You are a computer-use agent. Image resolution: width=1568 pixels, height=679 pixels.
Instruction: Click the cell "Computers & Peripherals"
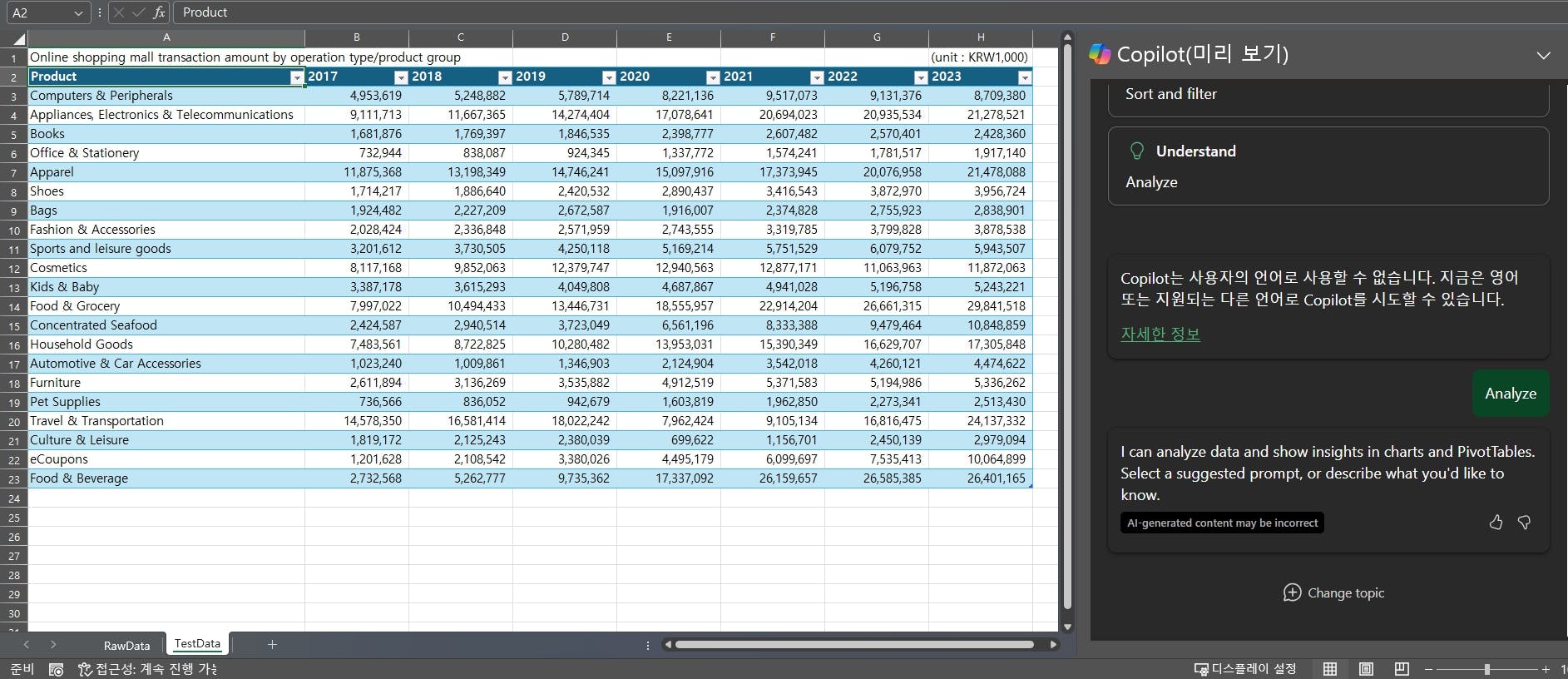pos(166,96)
